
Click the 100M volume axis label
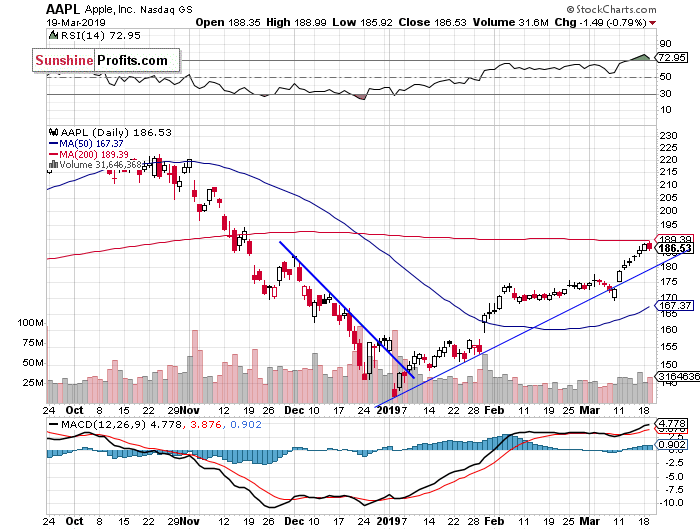click(30, 322)
